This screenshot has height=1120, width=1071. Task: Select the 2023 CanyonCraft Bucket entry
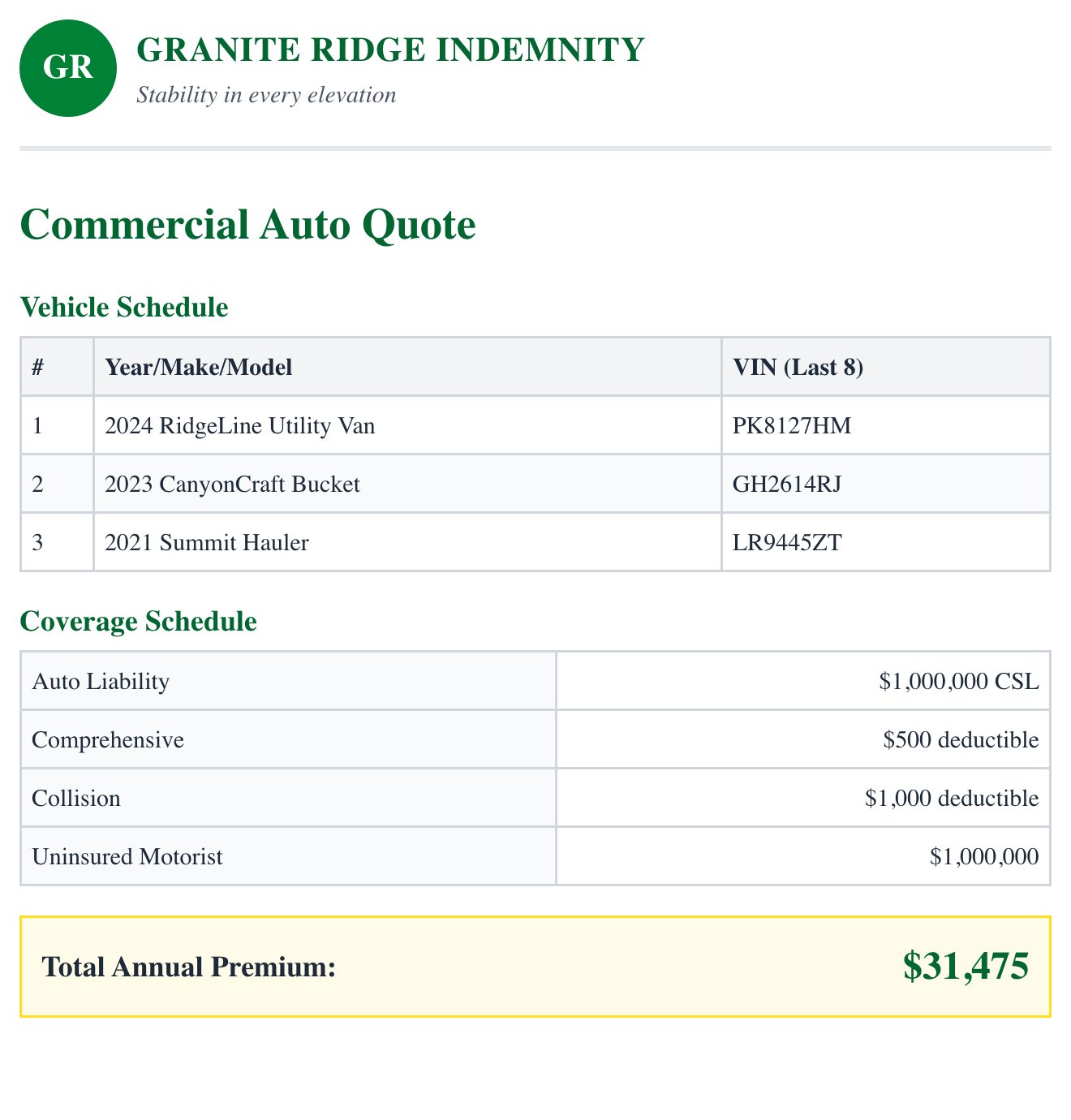click(232, 484)
